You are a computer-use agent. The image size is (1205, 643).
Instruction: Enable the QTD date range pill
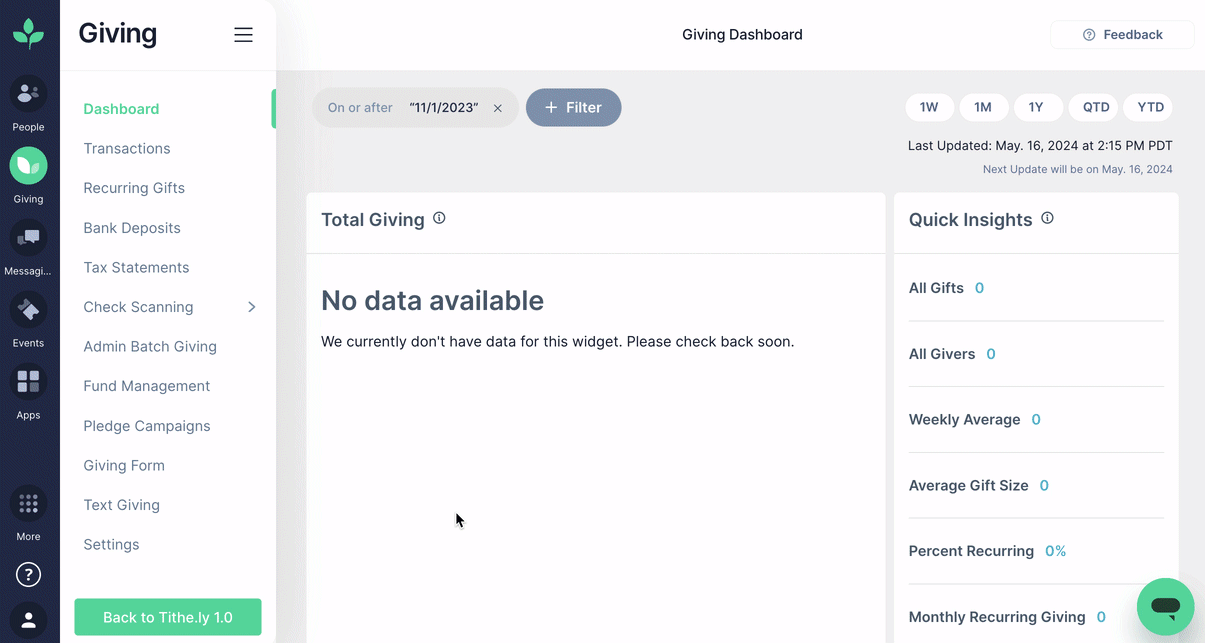coord(1093,107)
